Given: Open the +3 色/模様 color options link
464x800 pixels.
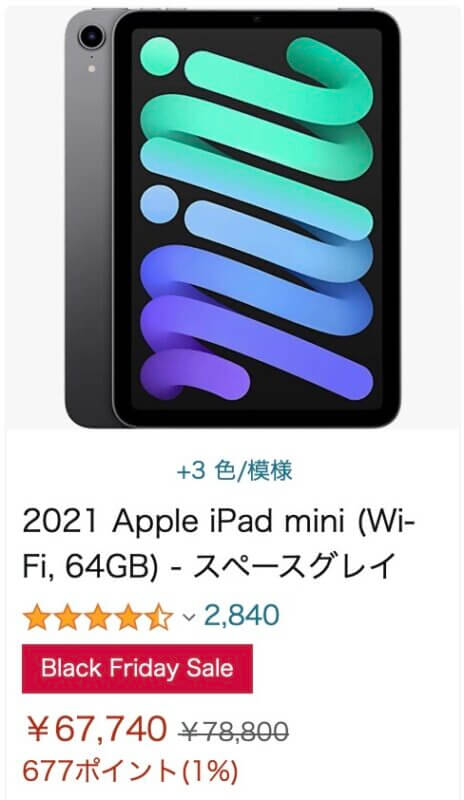Looking at the screenshot, I should point(234,471).
